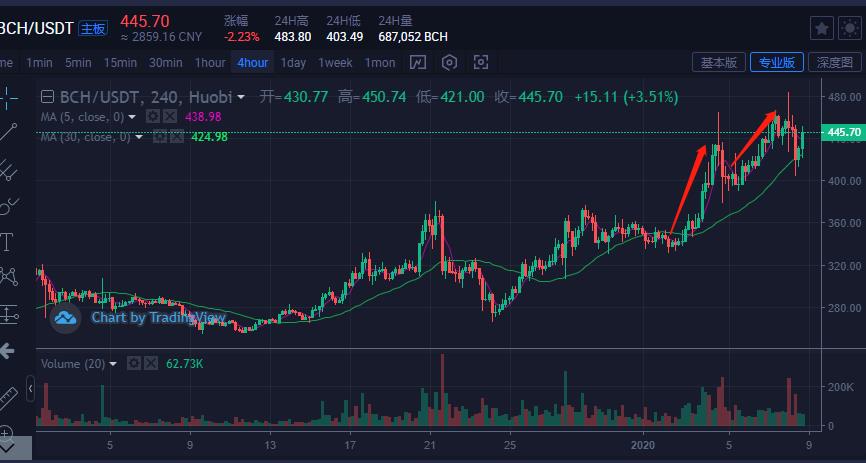
Task: Collapse the left drawing toolbar handle
Action: coord(30,388)
